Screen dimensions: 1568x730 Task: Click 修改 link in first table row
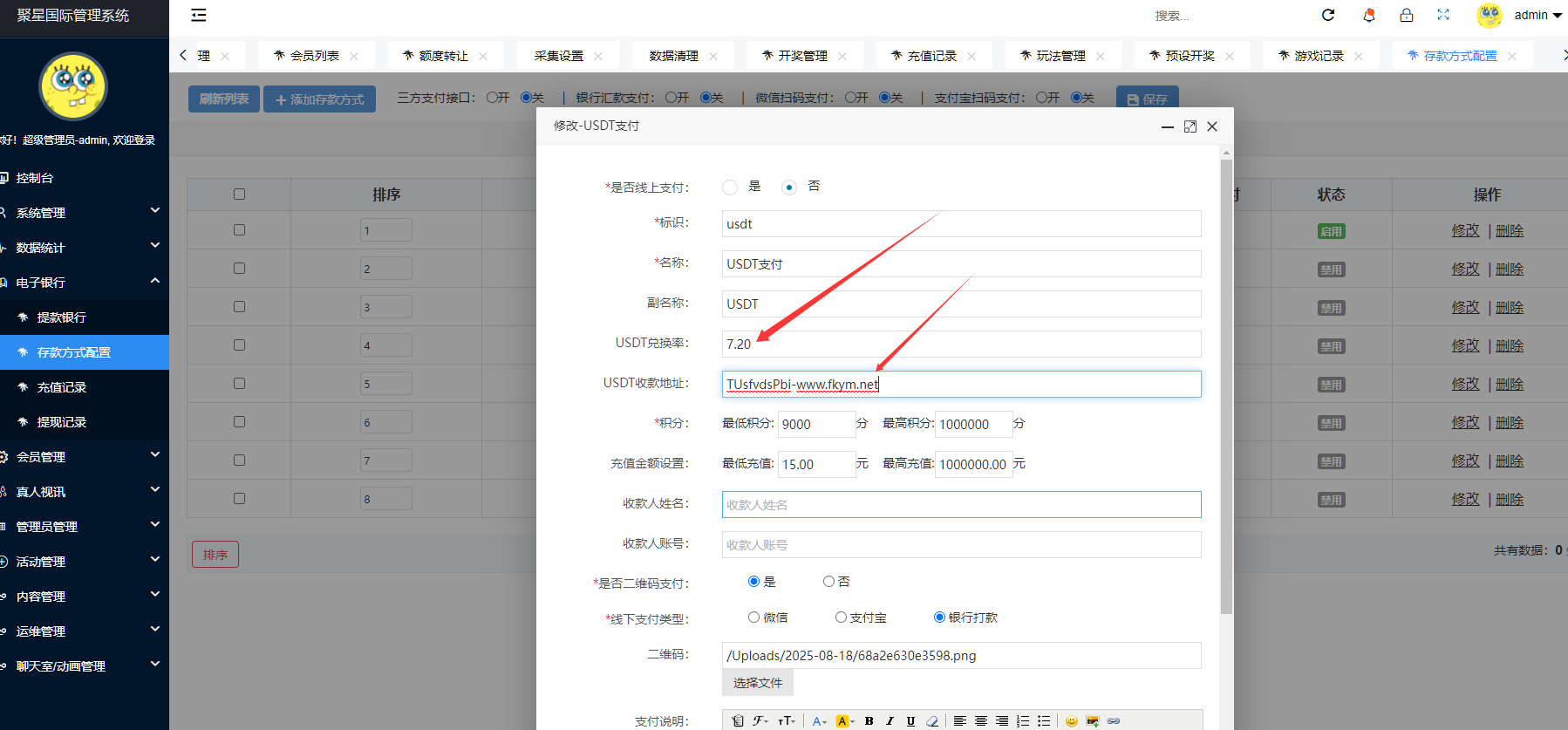click(1465, 230)
